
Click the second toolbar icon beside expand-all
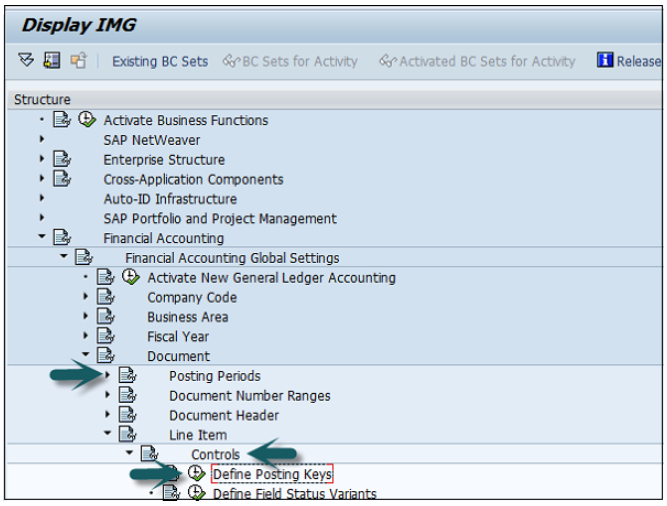pos(51,61)
